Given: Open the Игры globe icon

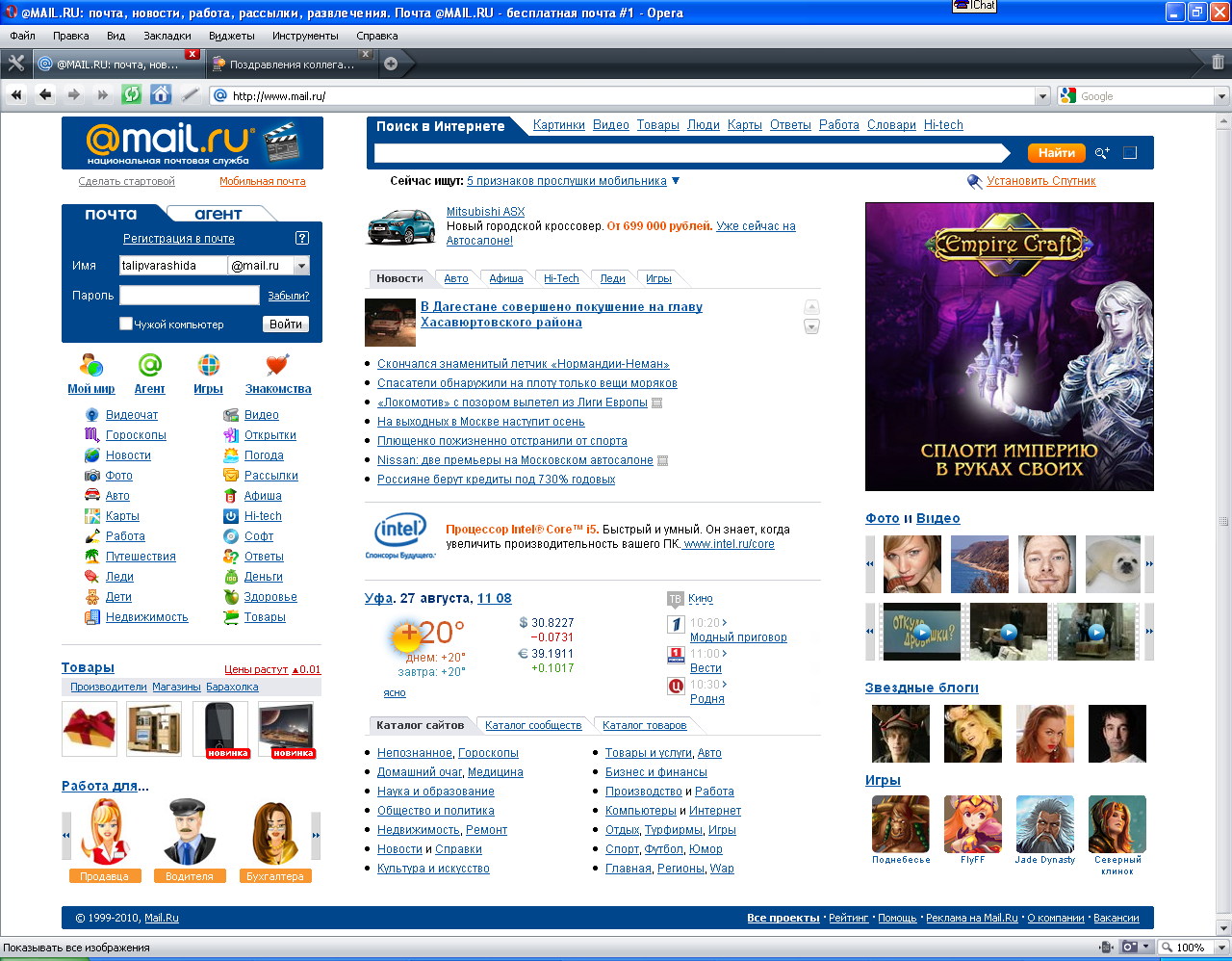Looking at the screenshot, I should [208, 366].
